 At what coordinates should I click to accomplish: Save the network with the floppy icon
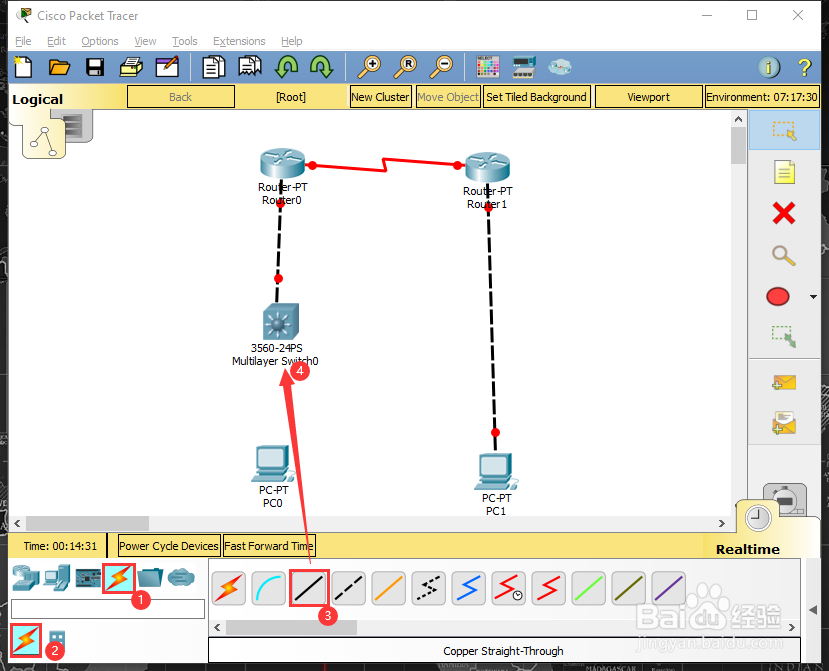point(95,67)
